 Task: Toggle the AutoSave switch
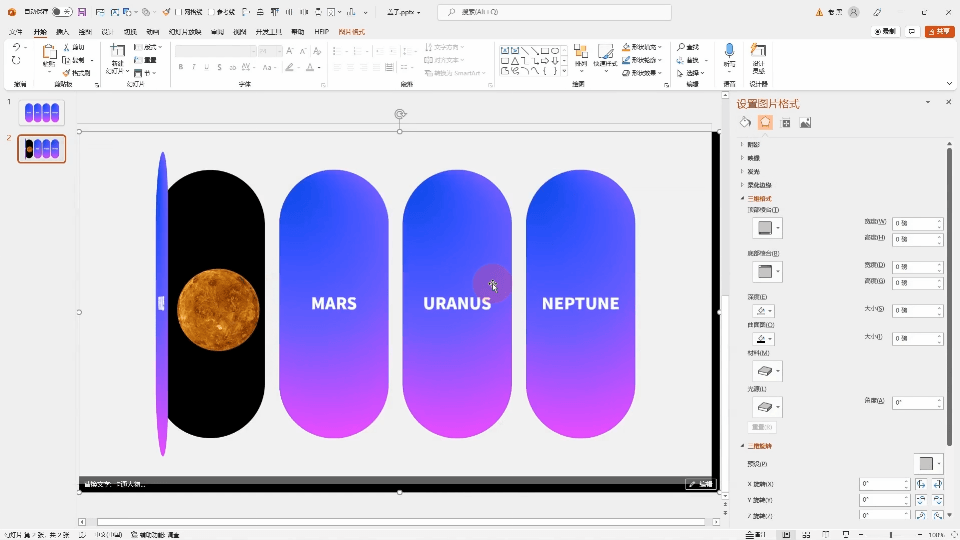click(61, 12)
